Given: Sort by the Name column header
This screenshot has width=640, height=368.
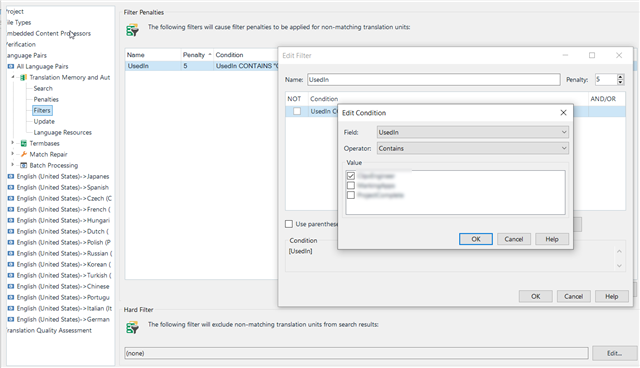Looking at the screenshot, I should click(153, 55).
